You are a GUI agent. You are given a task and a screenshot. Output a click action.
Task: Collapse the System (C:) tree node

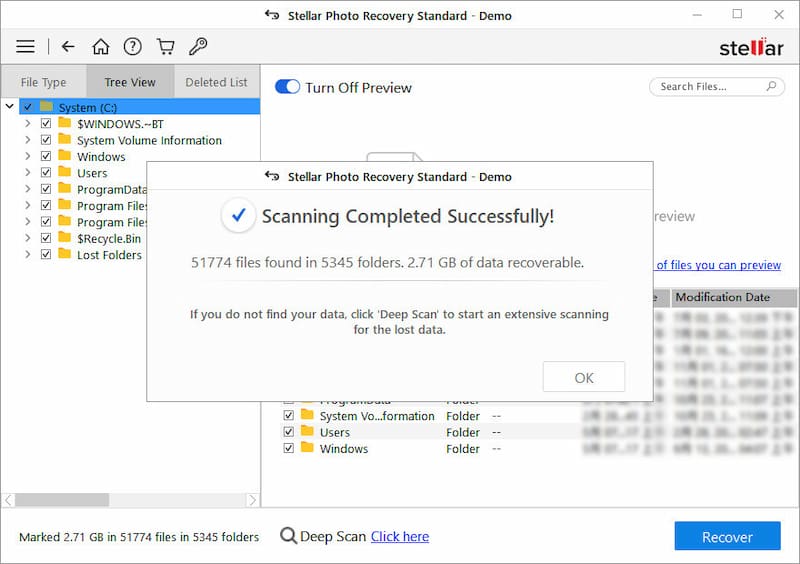pos(10,107)
